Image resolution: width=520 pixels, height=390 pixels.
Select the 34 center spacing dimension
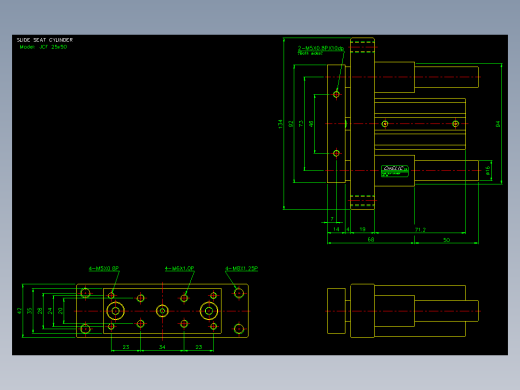pos(162,347)
